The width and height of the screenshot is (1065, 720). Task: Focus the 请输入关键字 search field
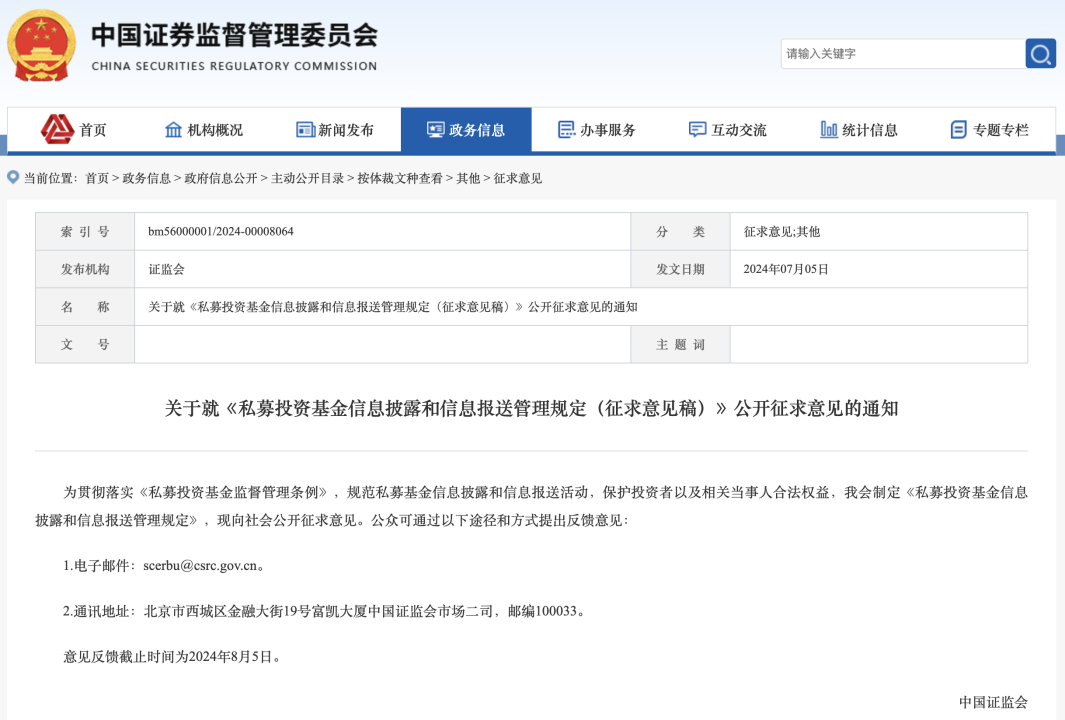(903, 54)
